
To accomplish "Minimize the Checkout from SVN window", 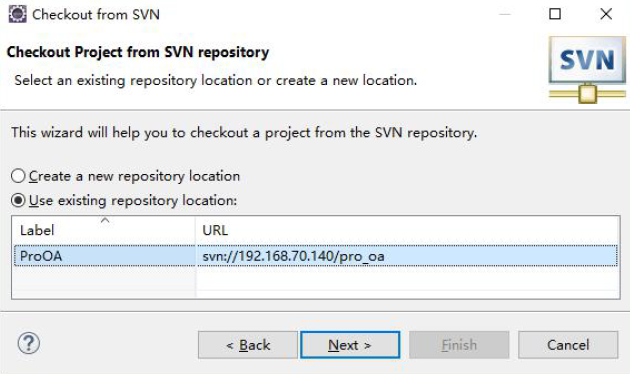I will point(505,14).
